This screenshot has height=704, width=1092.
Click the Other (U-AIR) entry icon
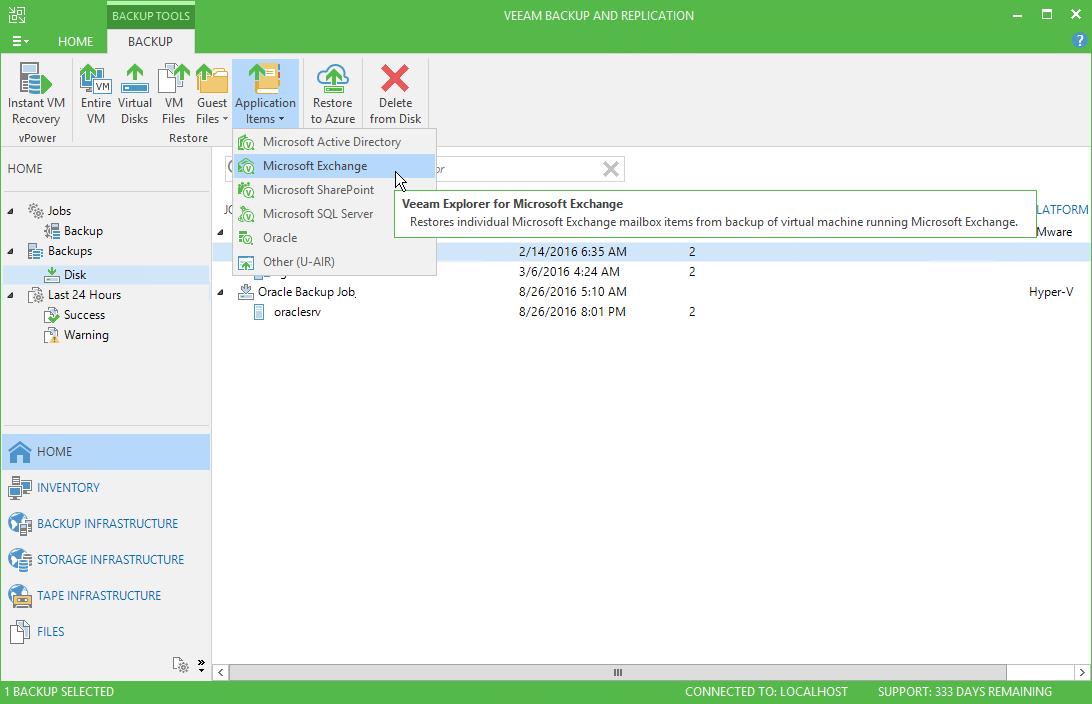coord(246,263)
